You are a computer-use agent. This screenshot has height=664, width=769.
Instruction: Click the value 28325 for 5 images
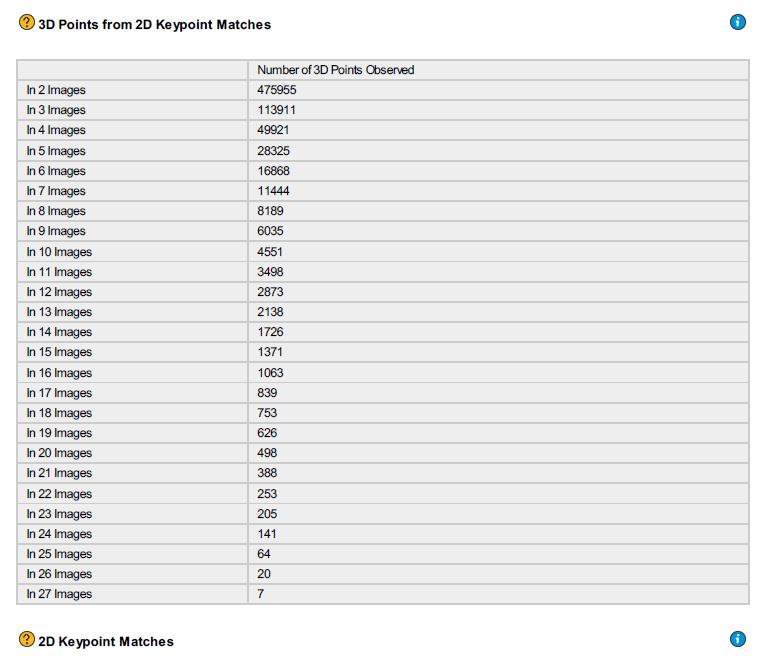pos(273,151)
